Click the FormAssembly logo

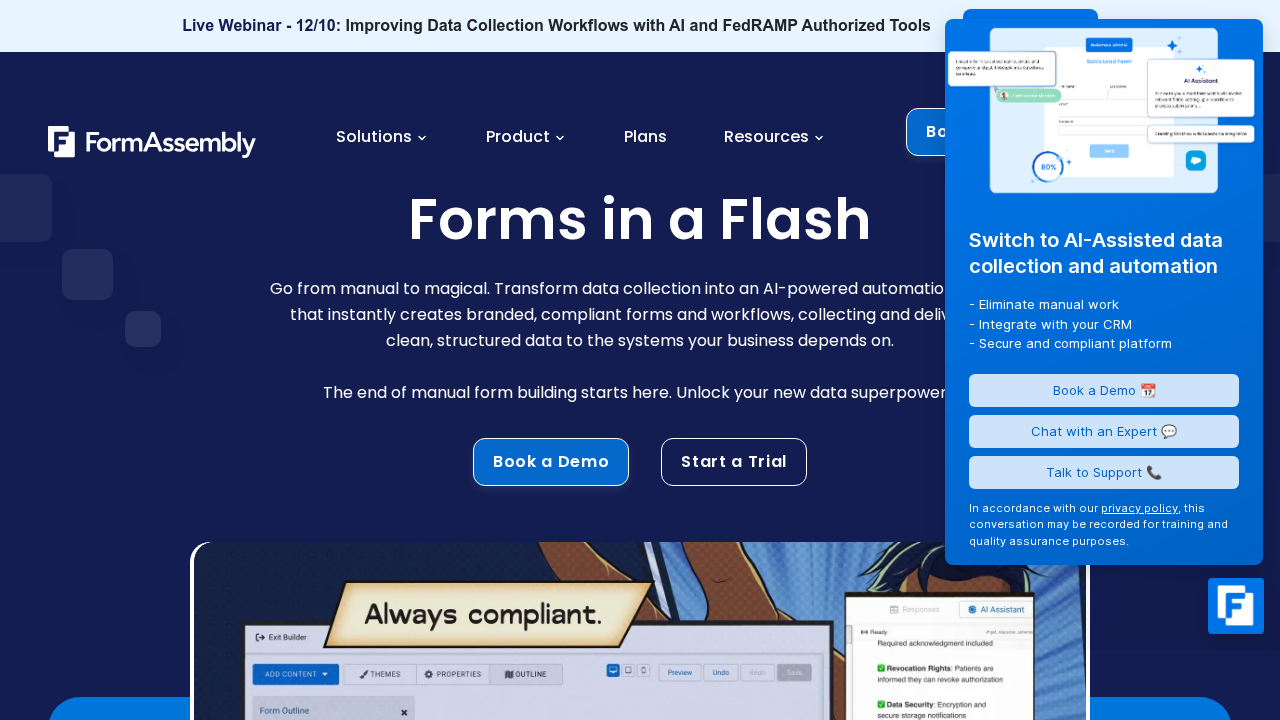click(x=150, y=141)
